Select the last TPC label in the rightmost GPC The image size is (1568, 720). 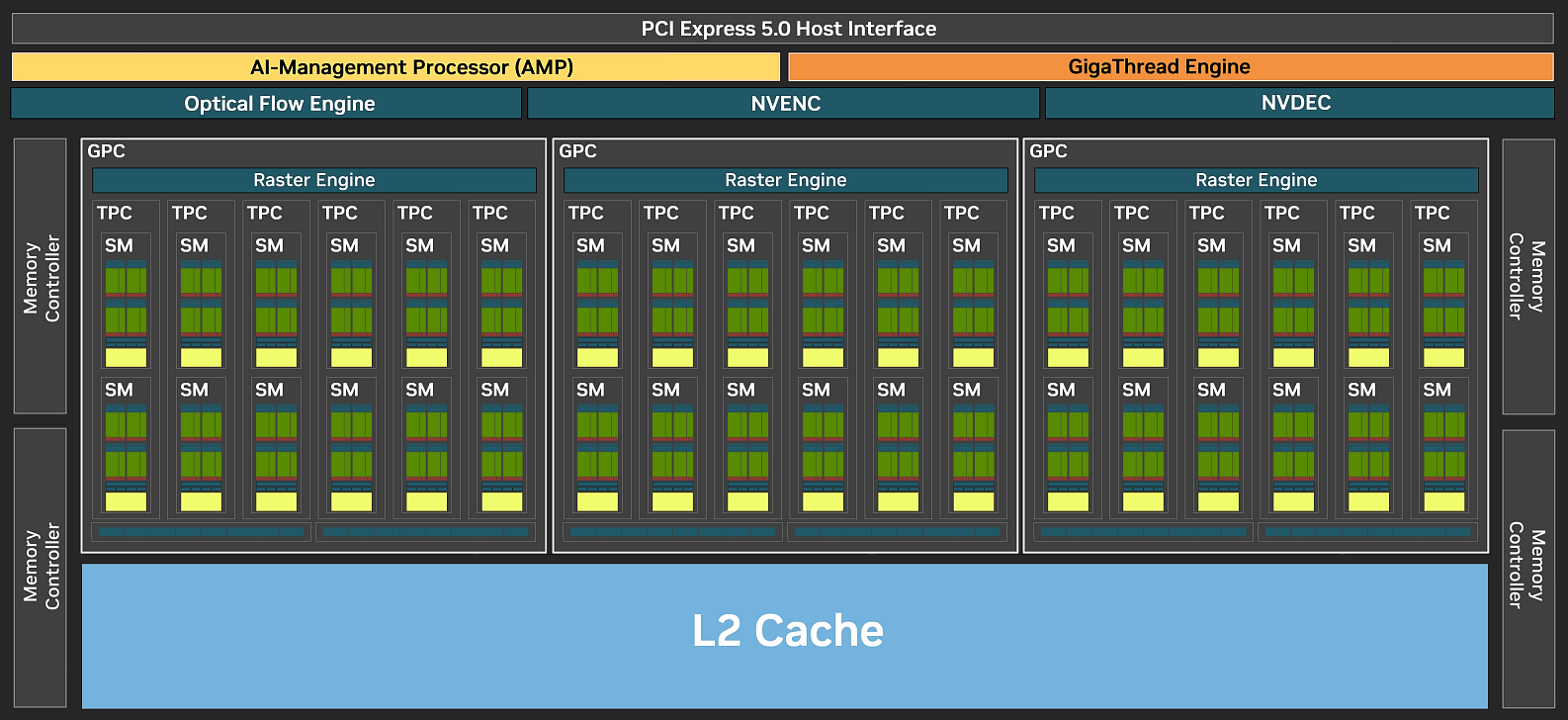[x=1432, y=213]
